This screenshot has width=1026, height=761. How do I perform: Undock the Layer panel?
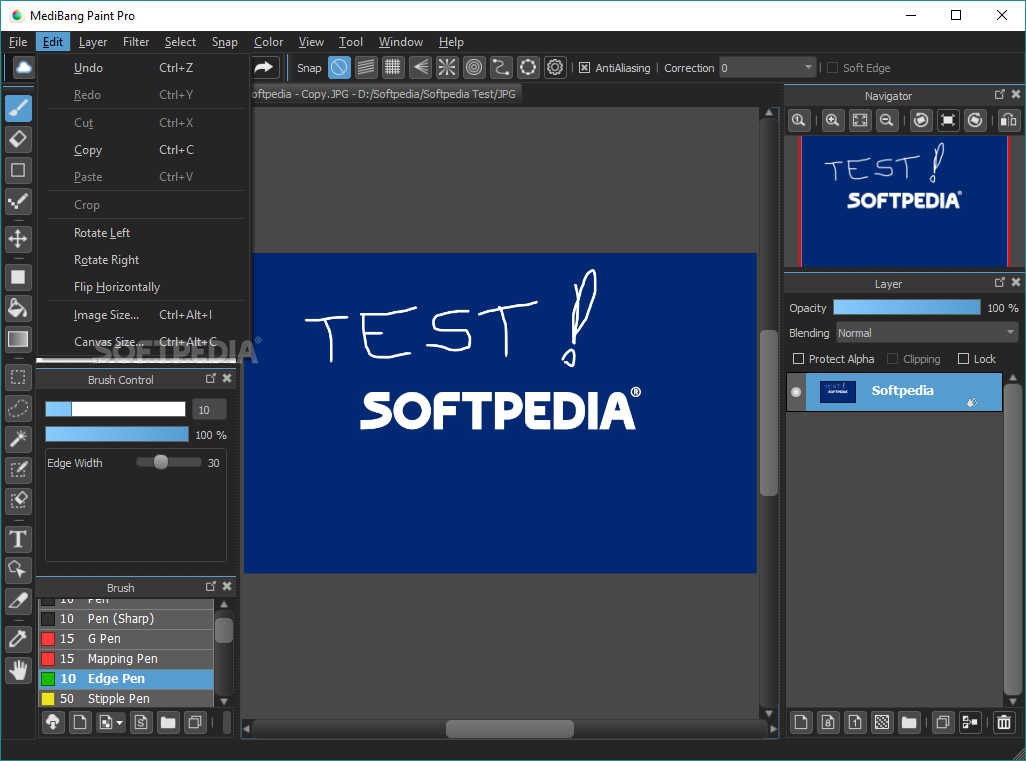tap(999, 283)
